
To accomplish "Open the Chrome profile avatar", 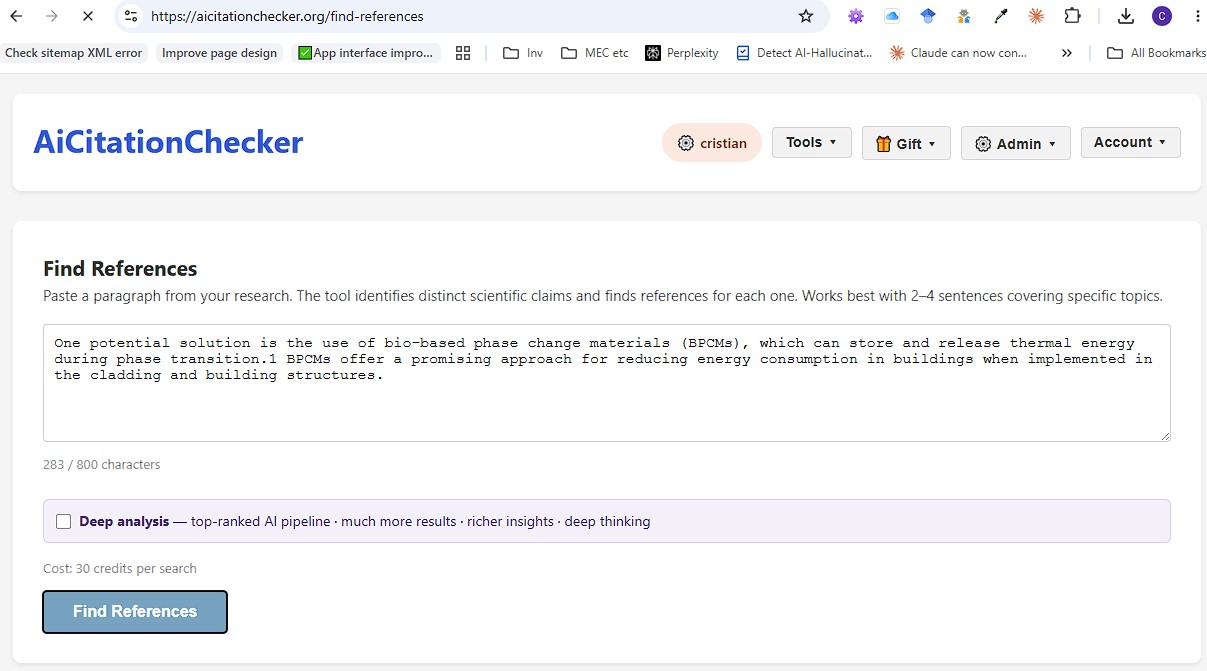I will pos(1161,16).
